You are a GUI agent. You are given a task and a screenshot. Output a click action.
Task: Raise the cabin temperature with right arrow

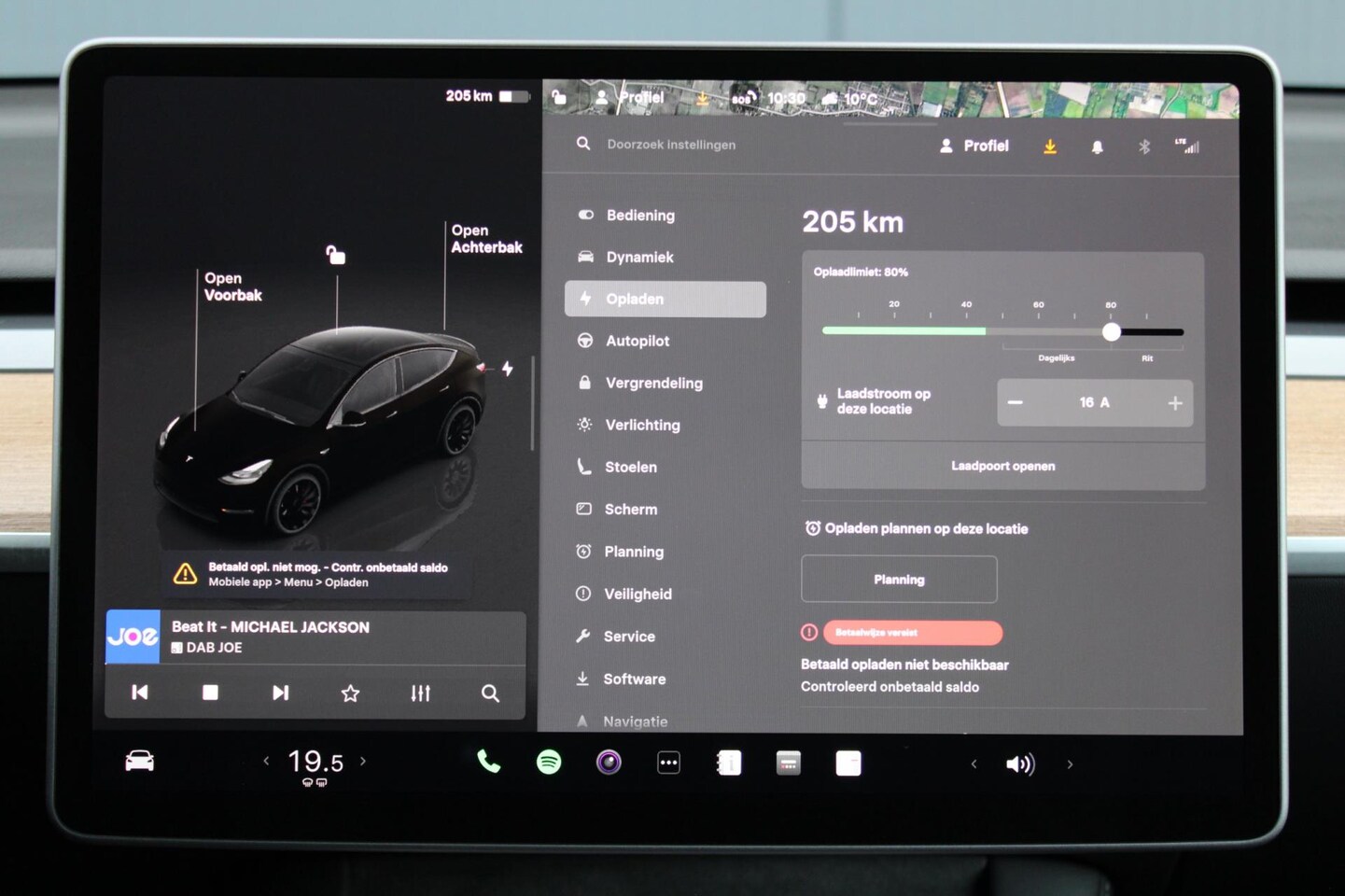(x=363, y=762)
